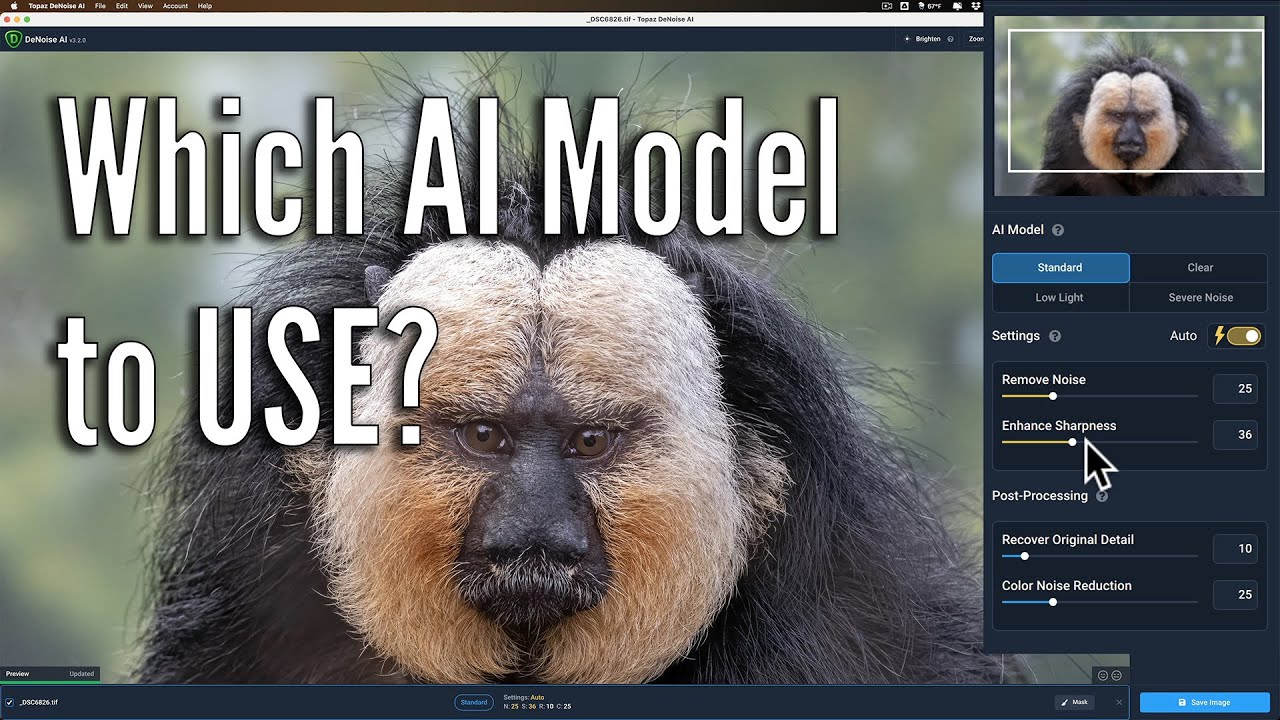Open the Post-Processing help icon
Screen dimensions: 1280x720
[x=1102, y=496]
